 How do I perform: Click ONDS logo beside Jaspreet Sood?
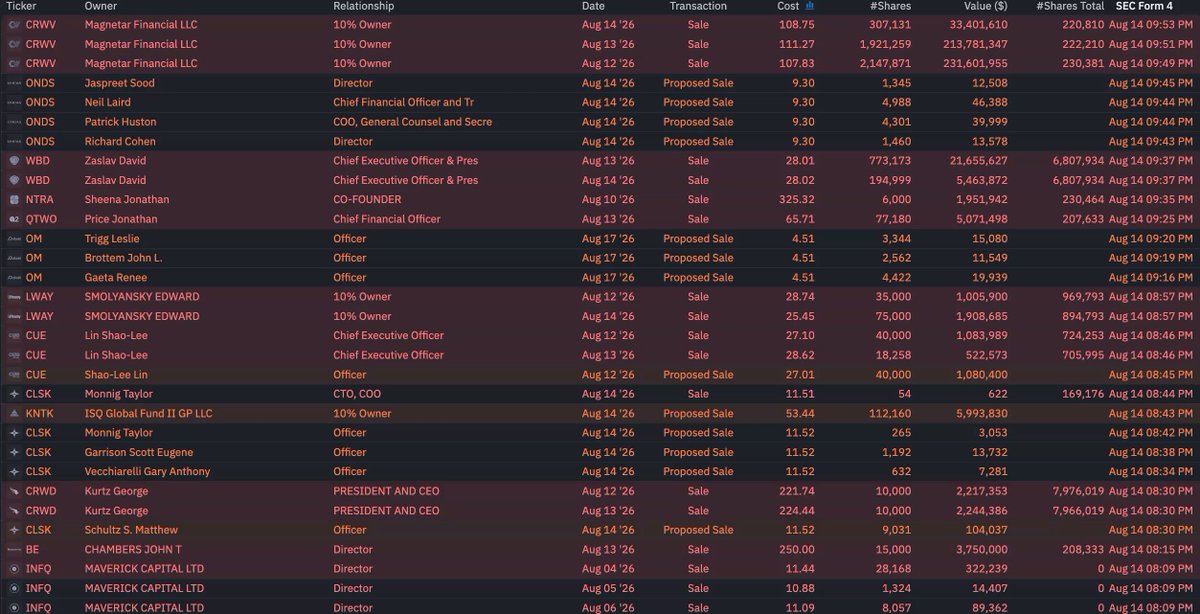click(x=14, y=83)
